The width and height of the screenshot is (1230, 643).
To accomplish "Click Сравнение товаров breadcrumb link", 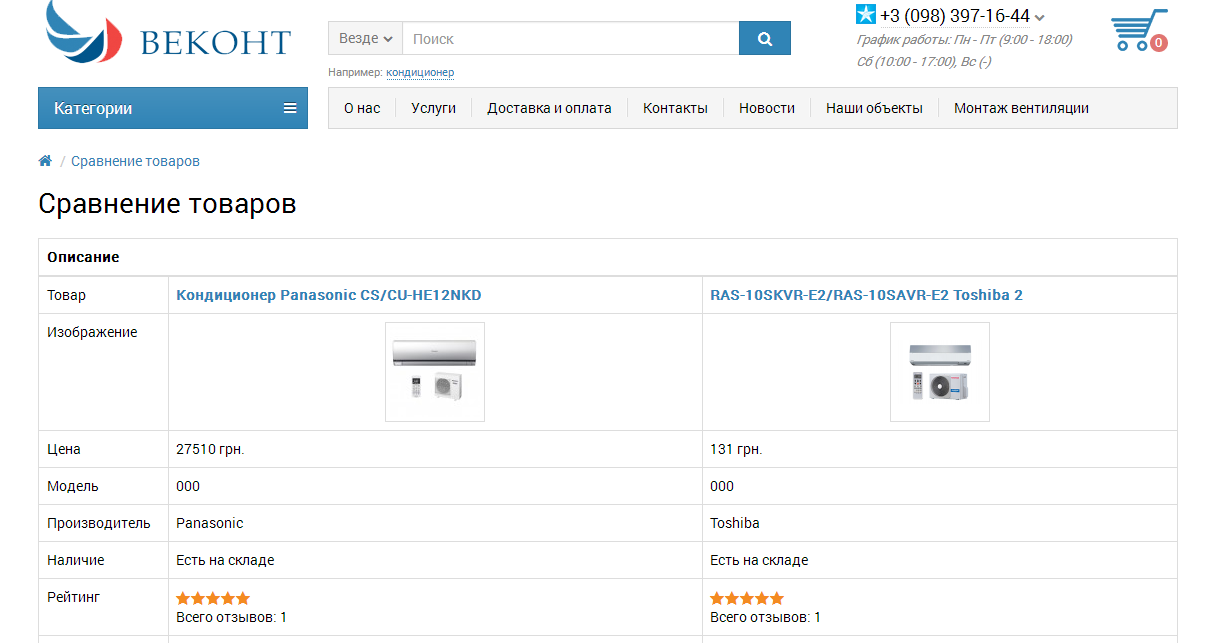I will pos(135,161).
